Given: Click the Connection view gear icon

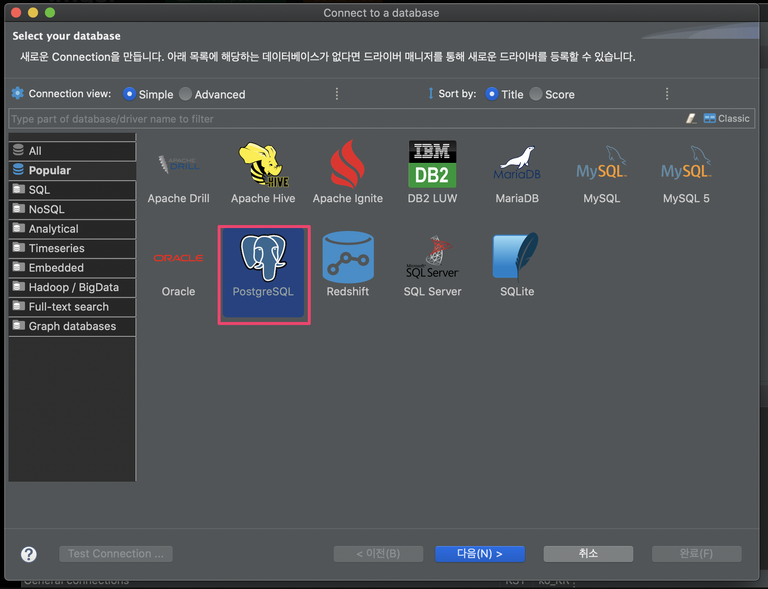Looking at the screenshot, I should pos(17,93).
